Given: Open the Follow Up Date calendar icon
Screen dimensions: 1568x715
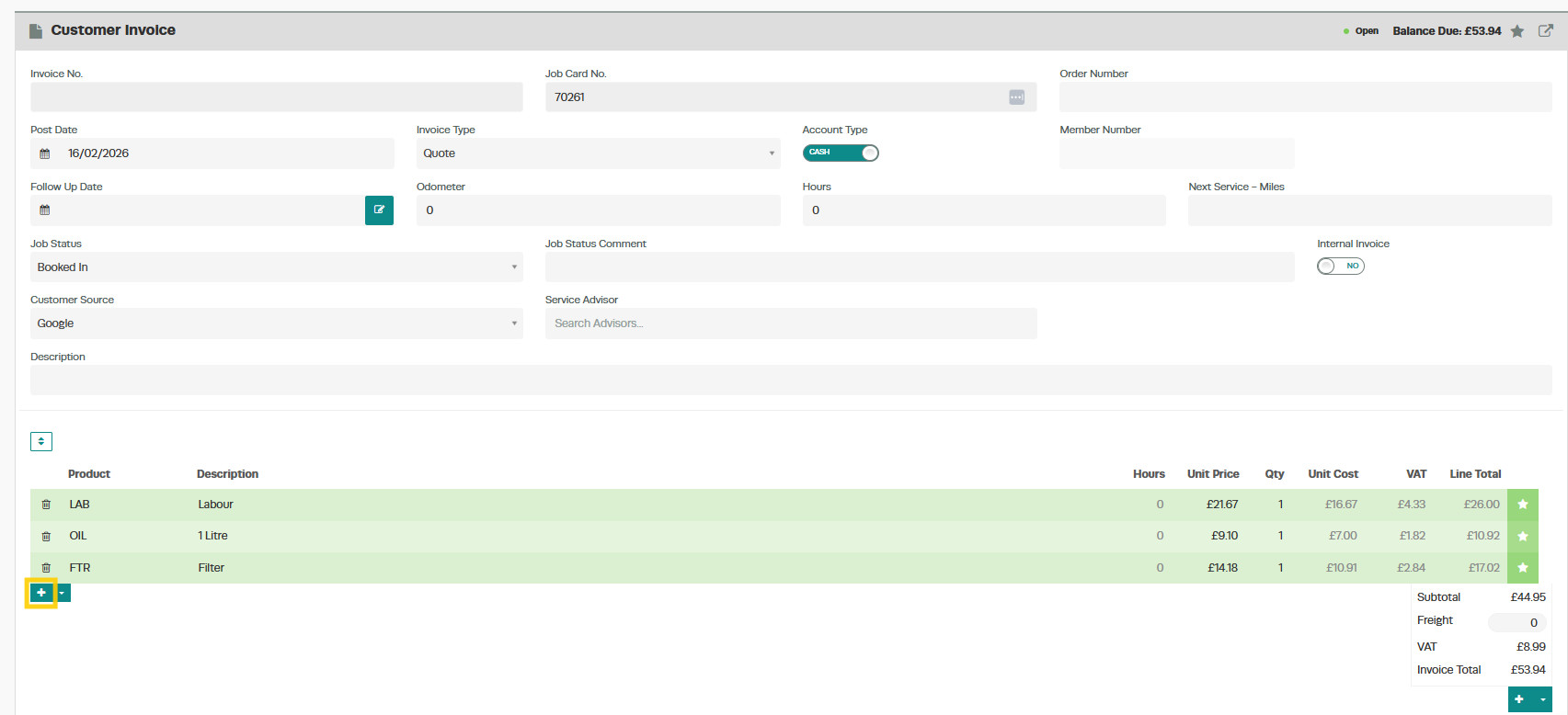Looking at the screenshot, I should click(x=45, y=210).
